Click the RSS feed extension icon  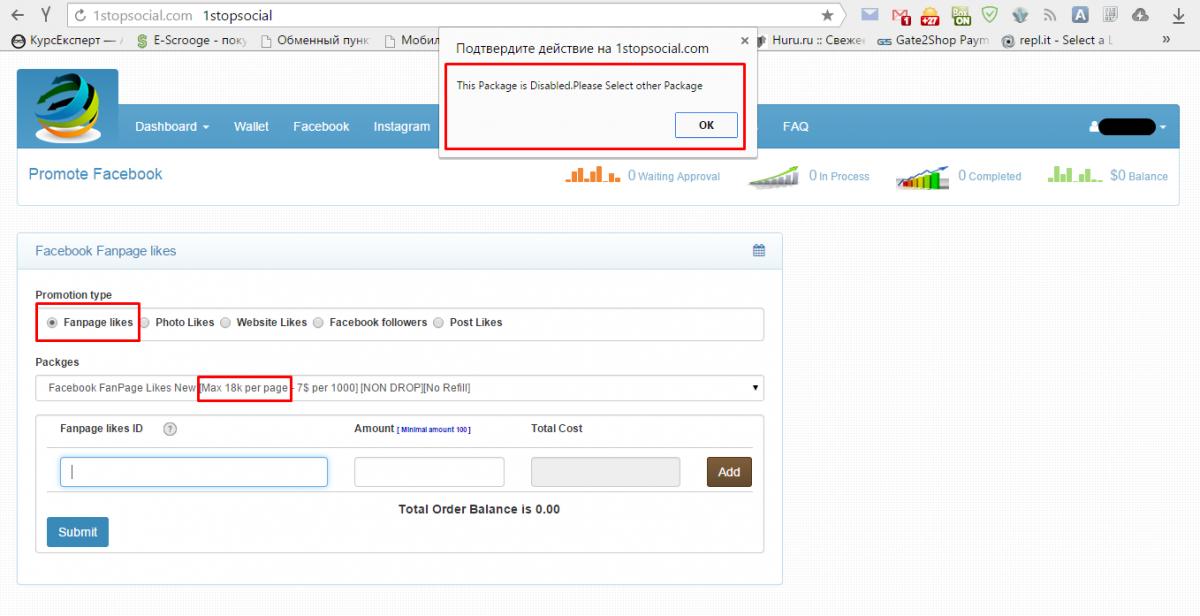tap(1050, 15)
